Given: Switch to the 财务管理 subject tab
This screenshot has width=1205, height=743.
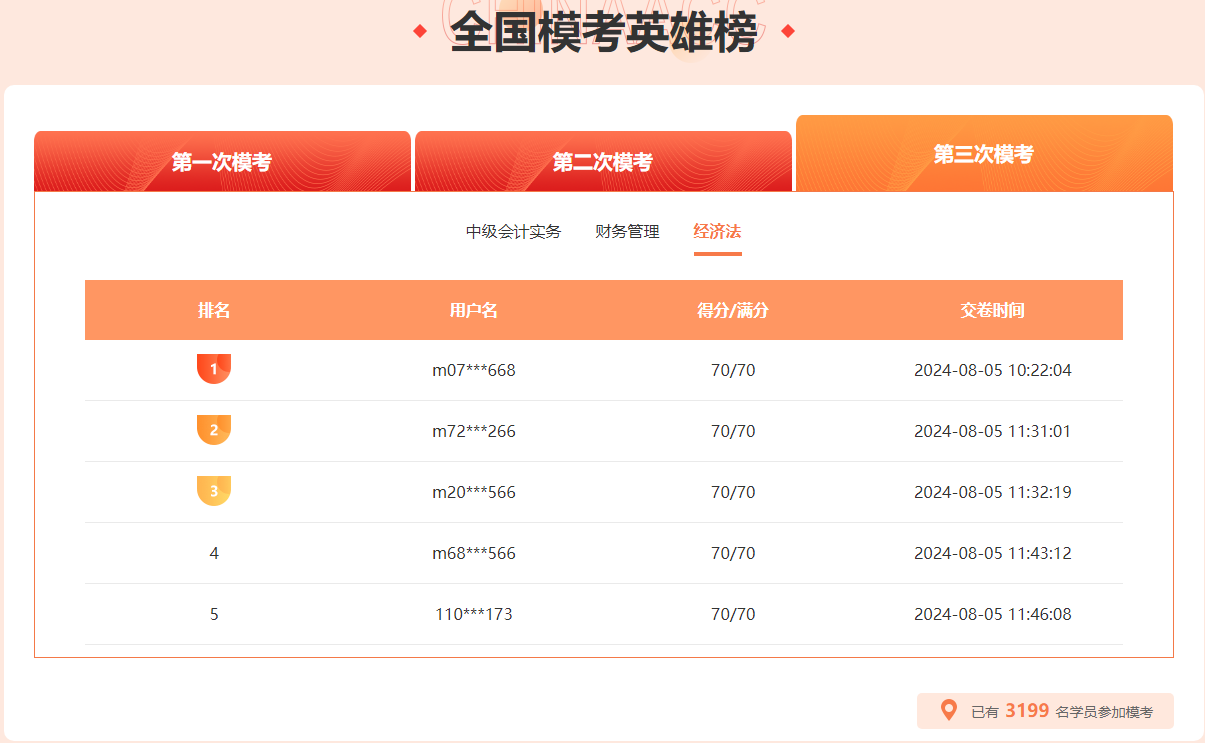Looking at the screenshot, I should [626, 231].
